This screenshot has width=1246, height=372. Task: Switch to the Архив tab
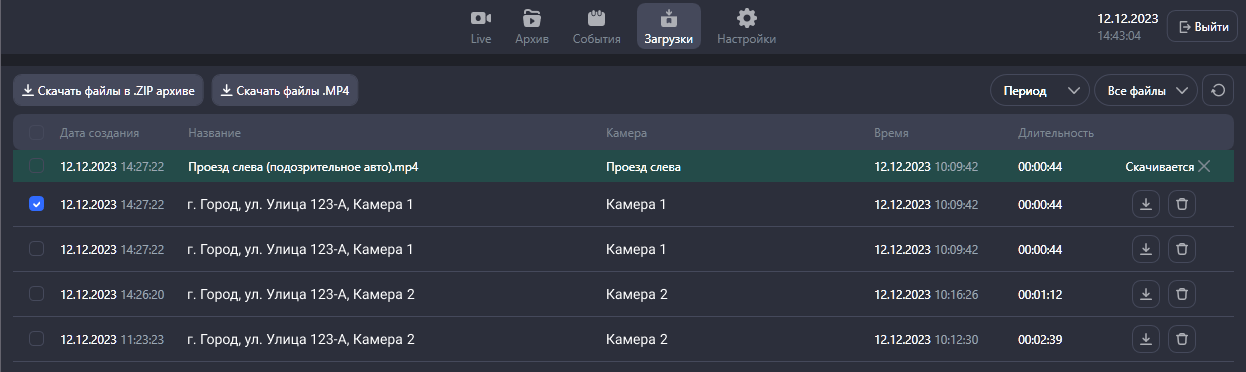(532, 27)
